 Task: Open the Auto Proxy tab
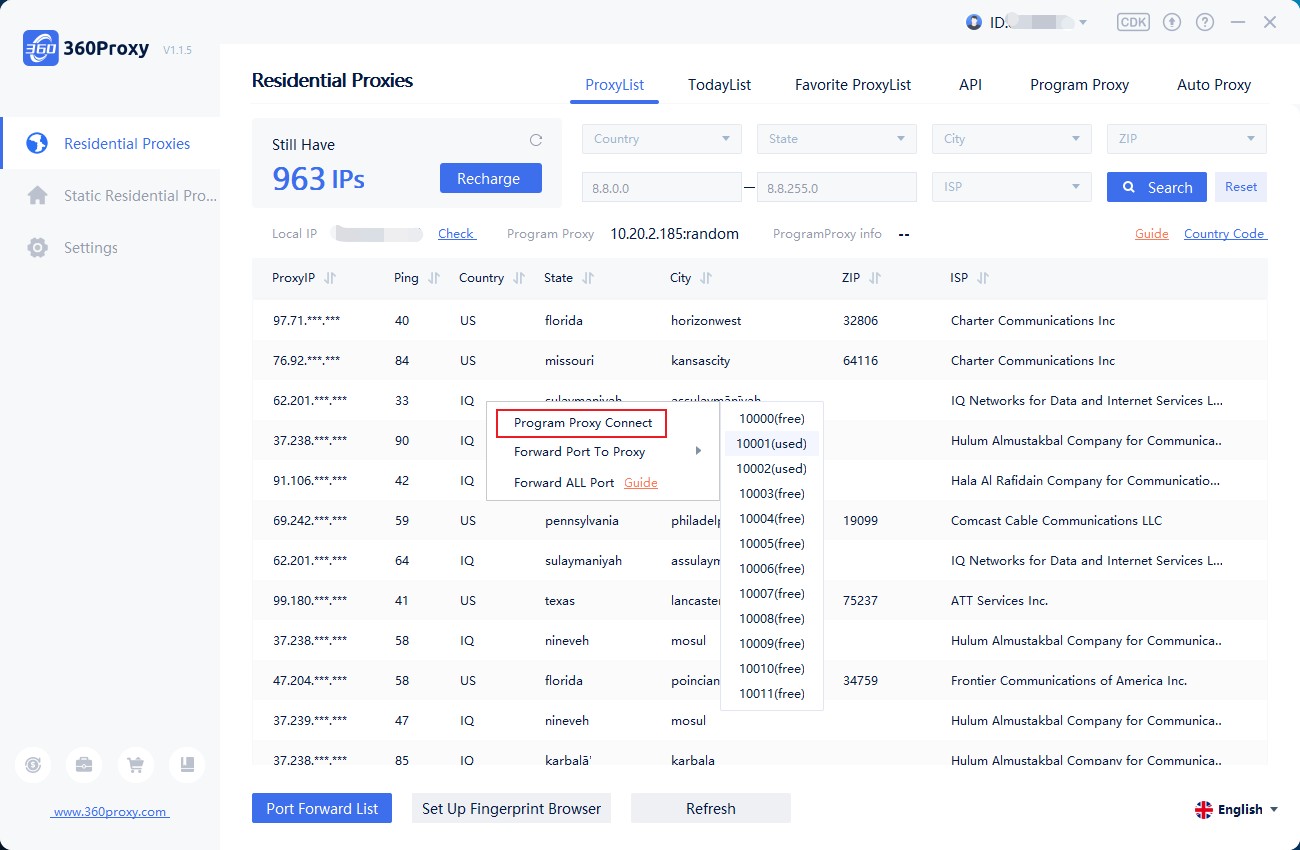point(1214,85)
